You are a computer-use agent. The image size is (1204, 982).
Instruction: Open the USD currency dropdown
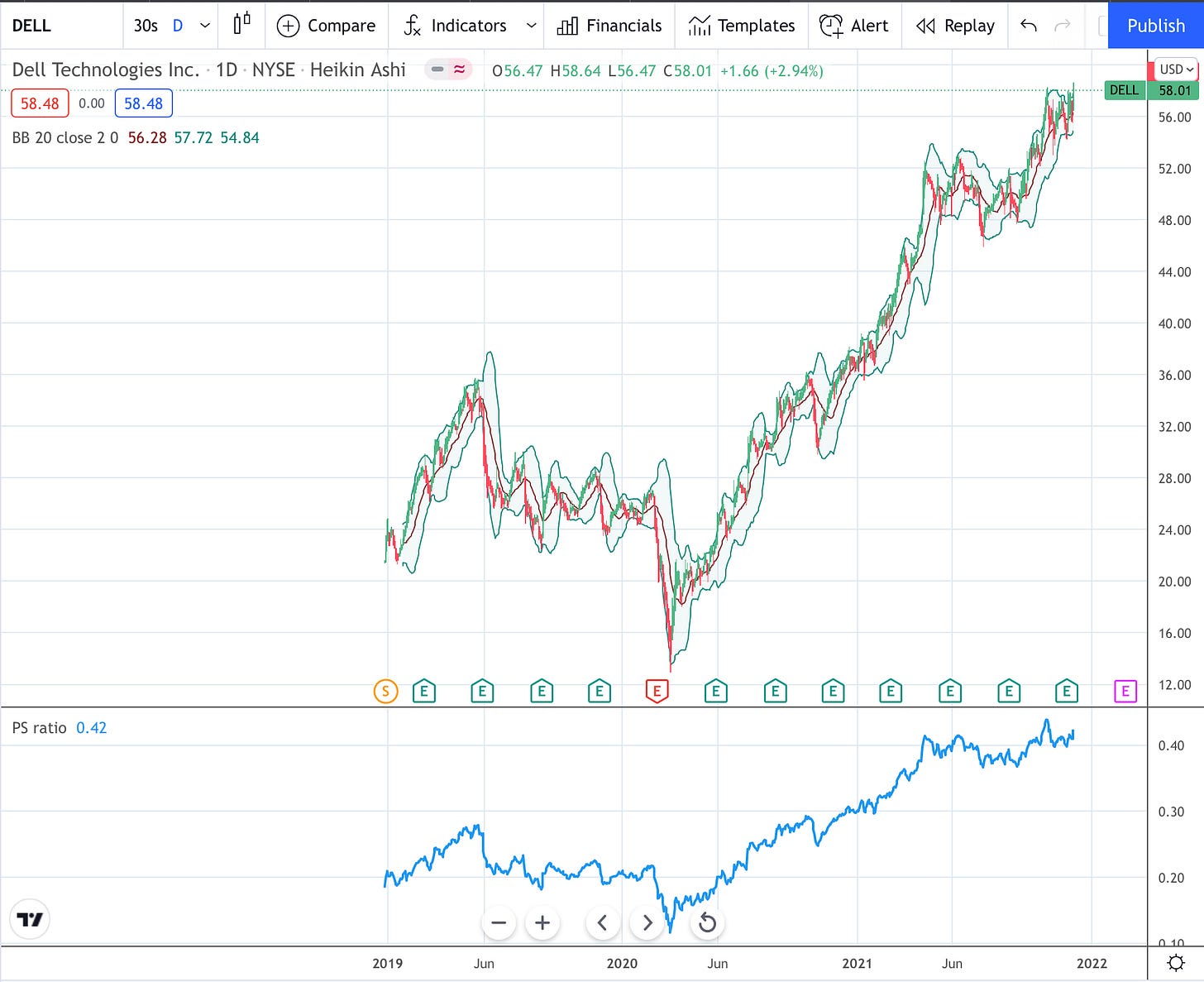(1176, 69)
